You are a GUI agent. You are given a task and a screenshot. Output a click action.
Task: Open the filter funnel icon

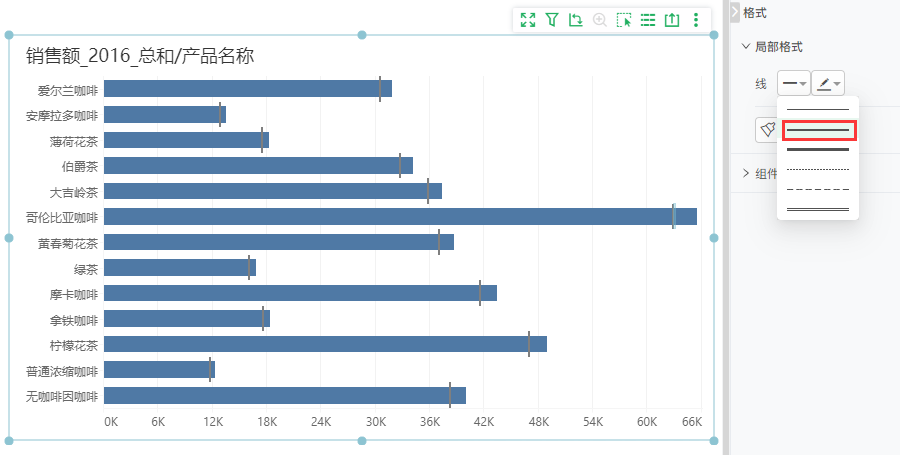coord(552,20)
